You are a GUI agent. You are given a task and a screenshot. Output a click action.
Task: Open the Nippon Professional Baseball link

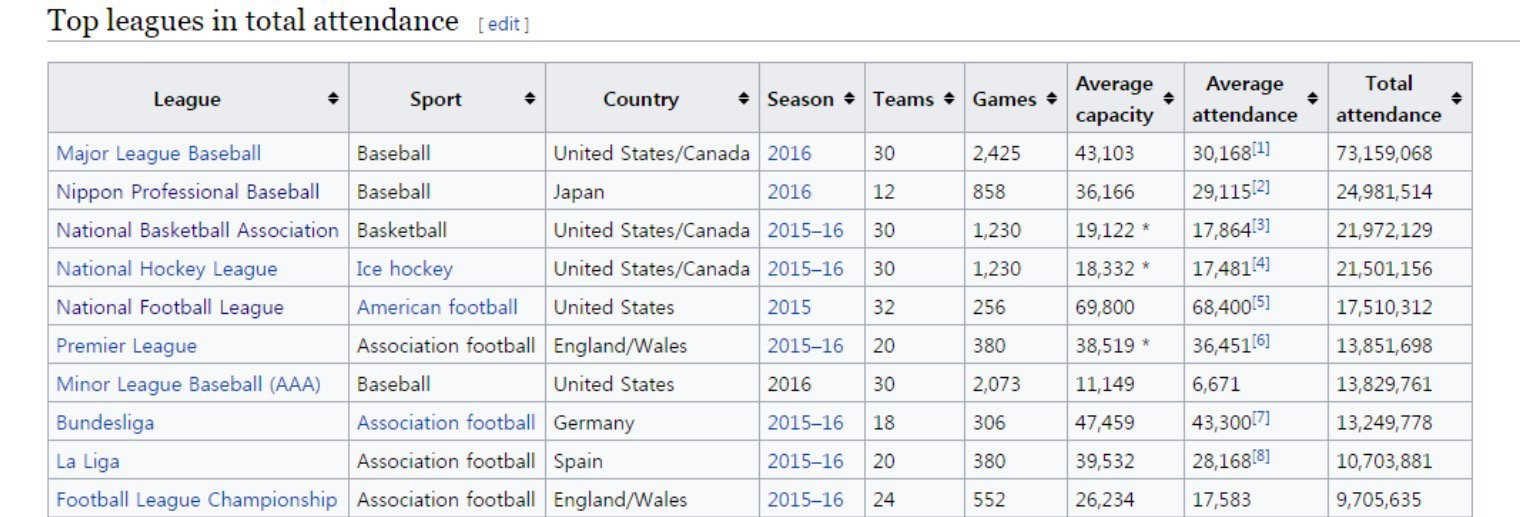(188, 192)
